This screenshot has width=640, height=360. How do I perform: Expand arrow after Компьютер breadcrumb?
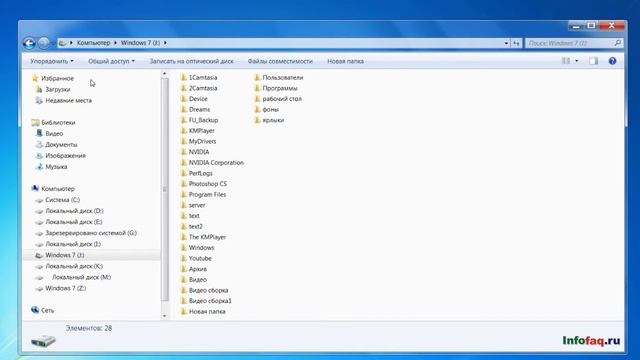click(x=116, y=43)
